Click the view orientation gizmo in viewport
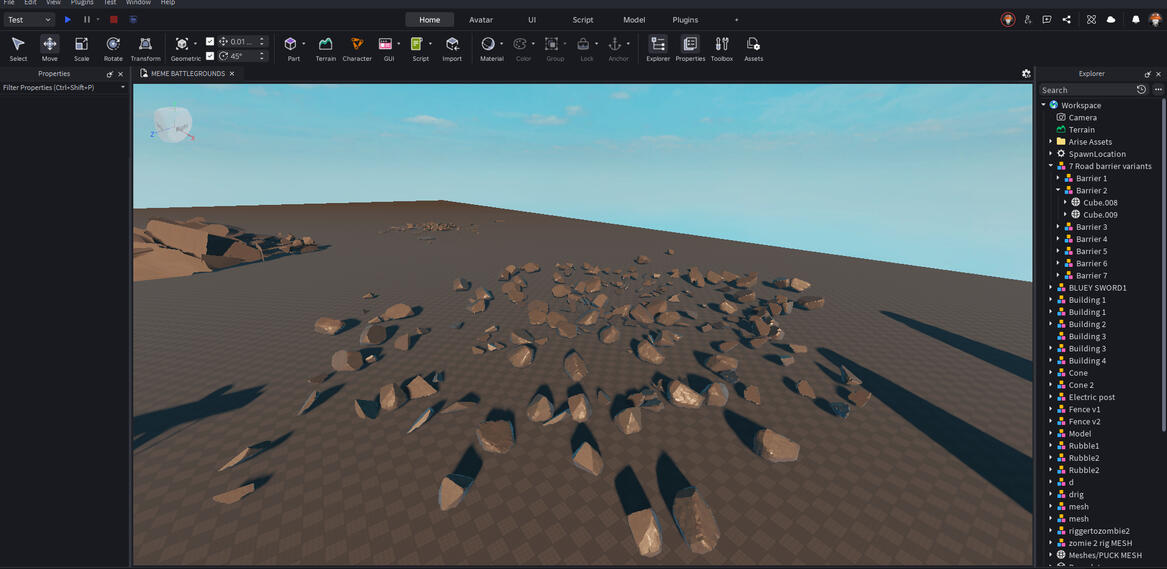The height and width of the screenshot is (569, 1167). (173, 125)
